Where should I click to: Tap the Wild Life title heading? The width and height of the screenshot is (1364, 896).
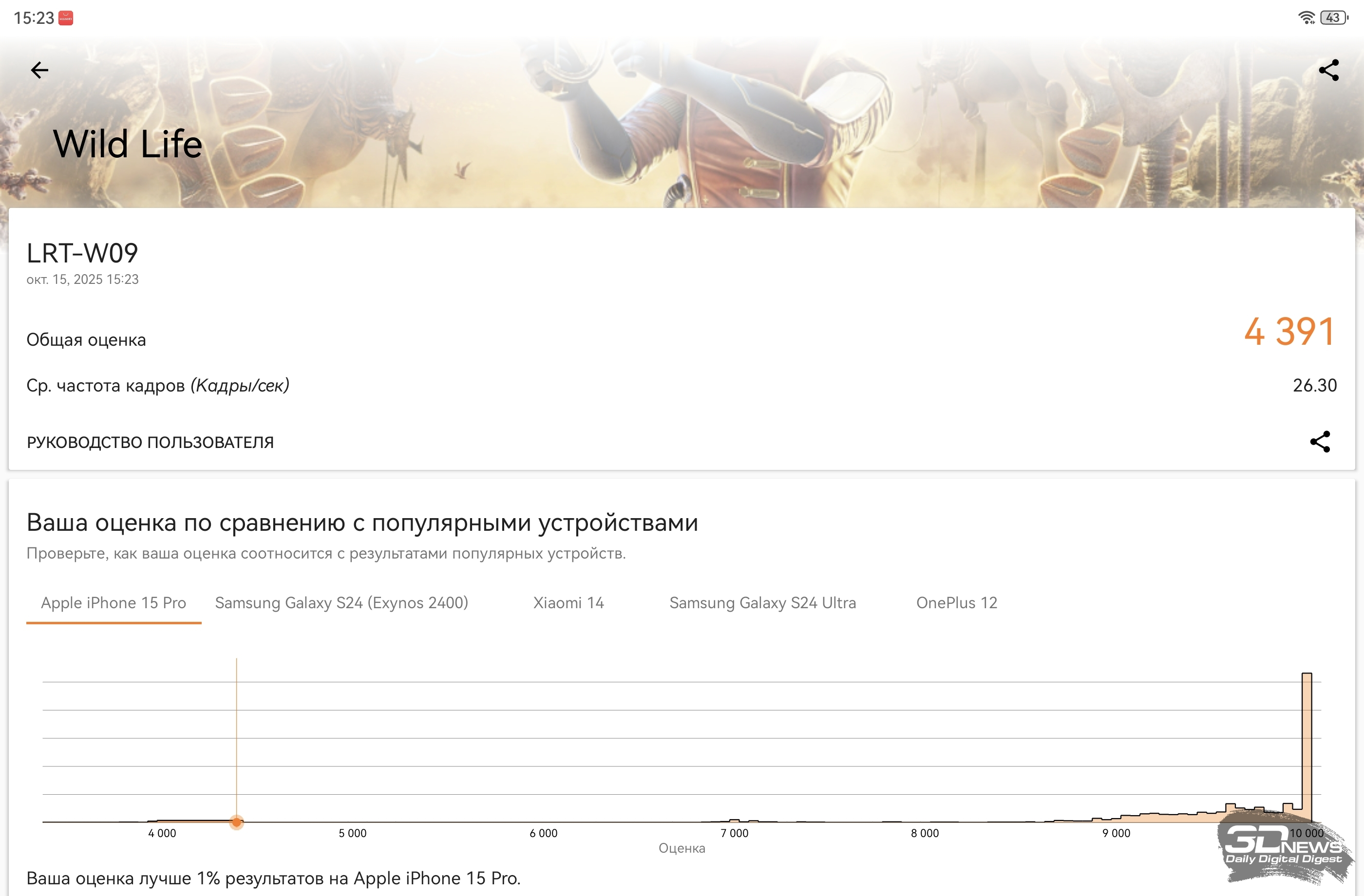[127, 144]
